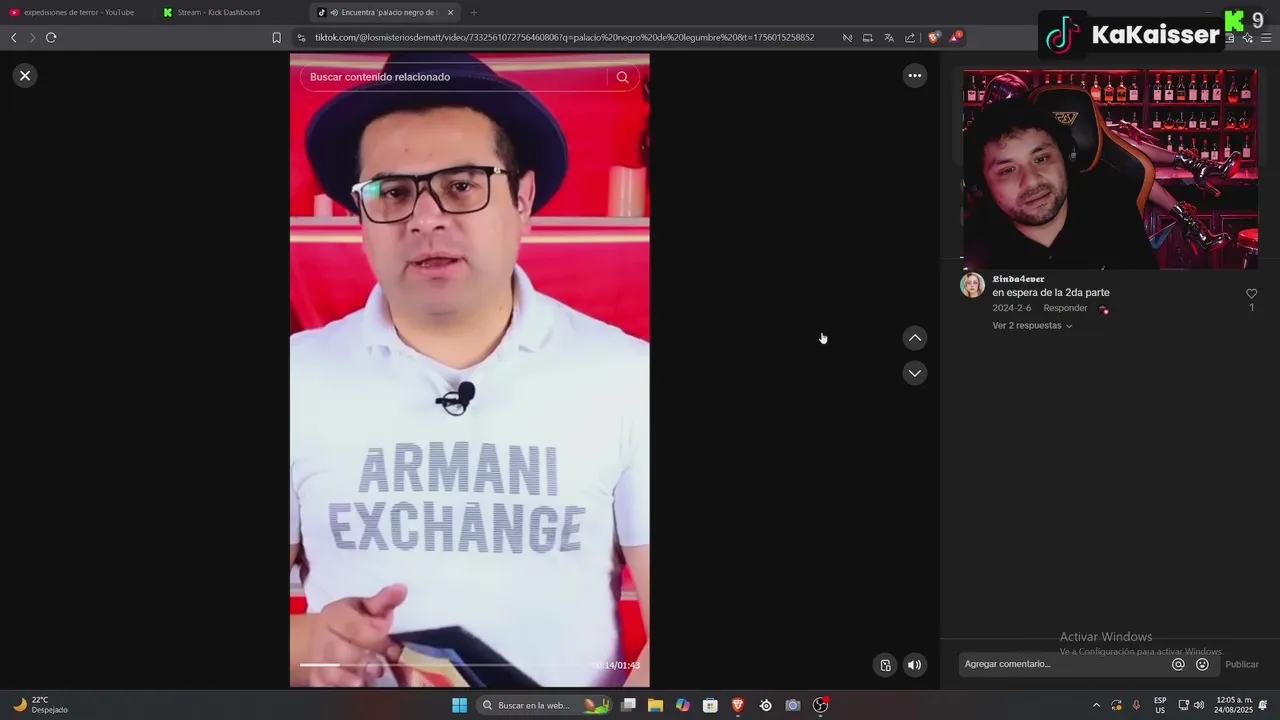The image size is (1280, 720).
Task: Open the three-dots more options menu
Action: (x=915, y=75)
